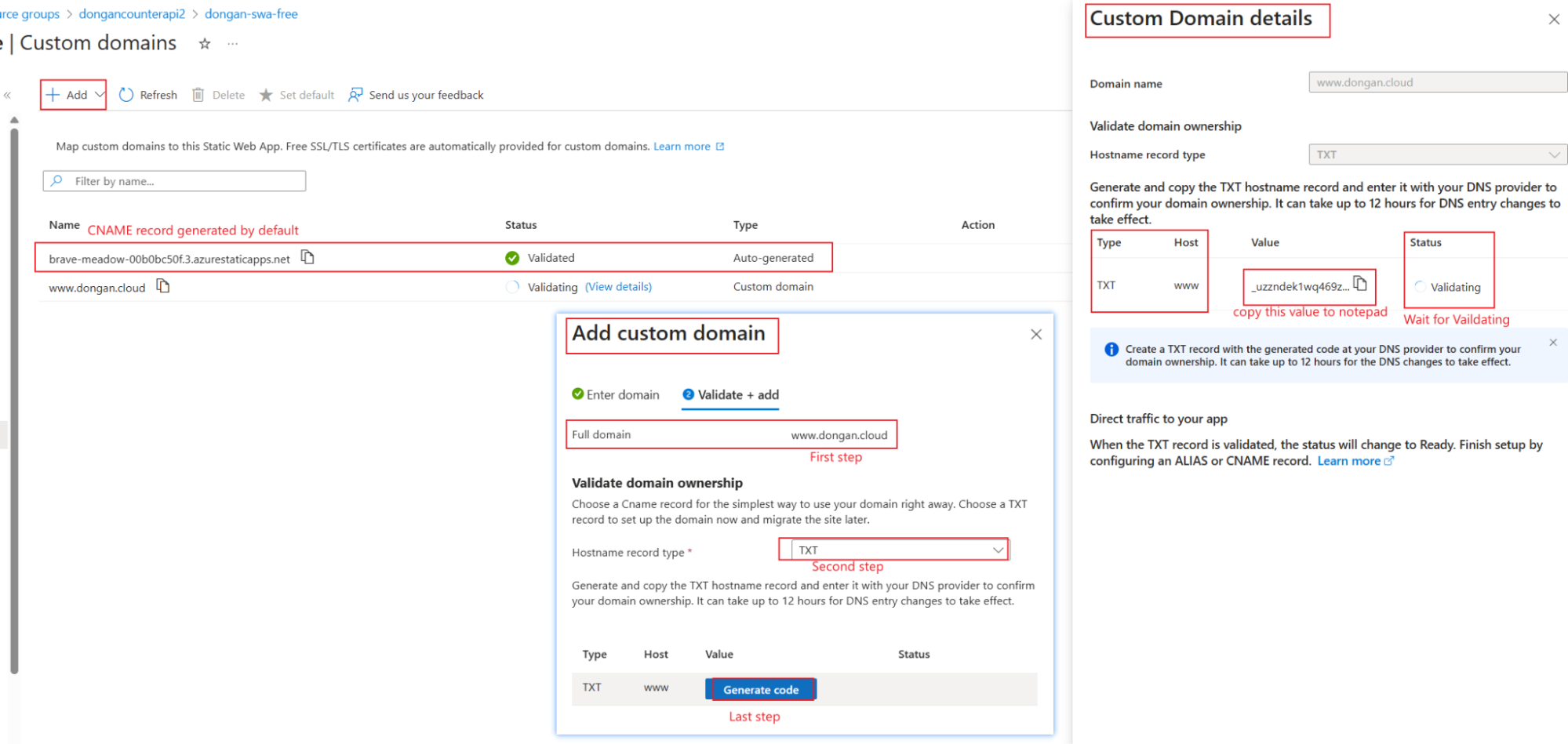The height and width of the screenshot is (744, 1568).
Task: Refresh the custom domains list
Action: click(x=147, y=94)
